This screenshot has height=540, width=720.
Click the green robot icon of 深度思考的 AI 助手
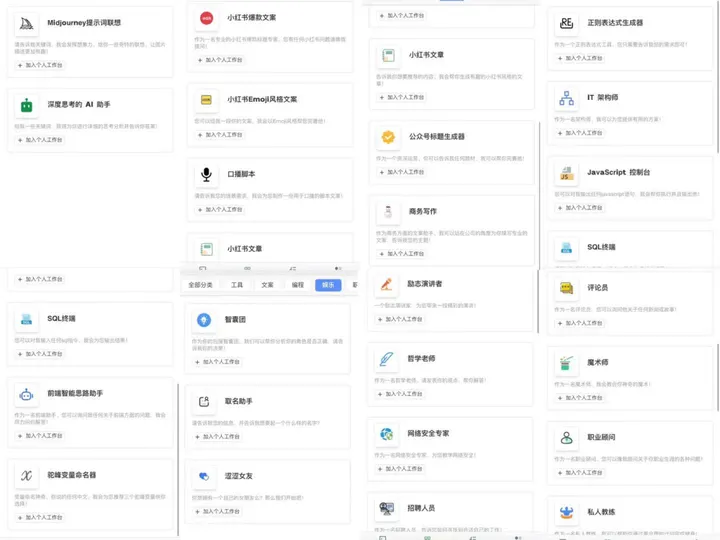27,106
